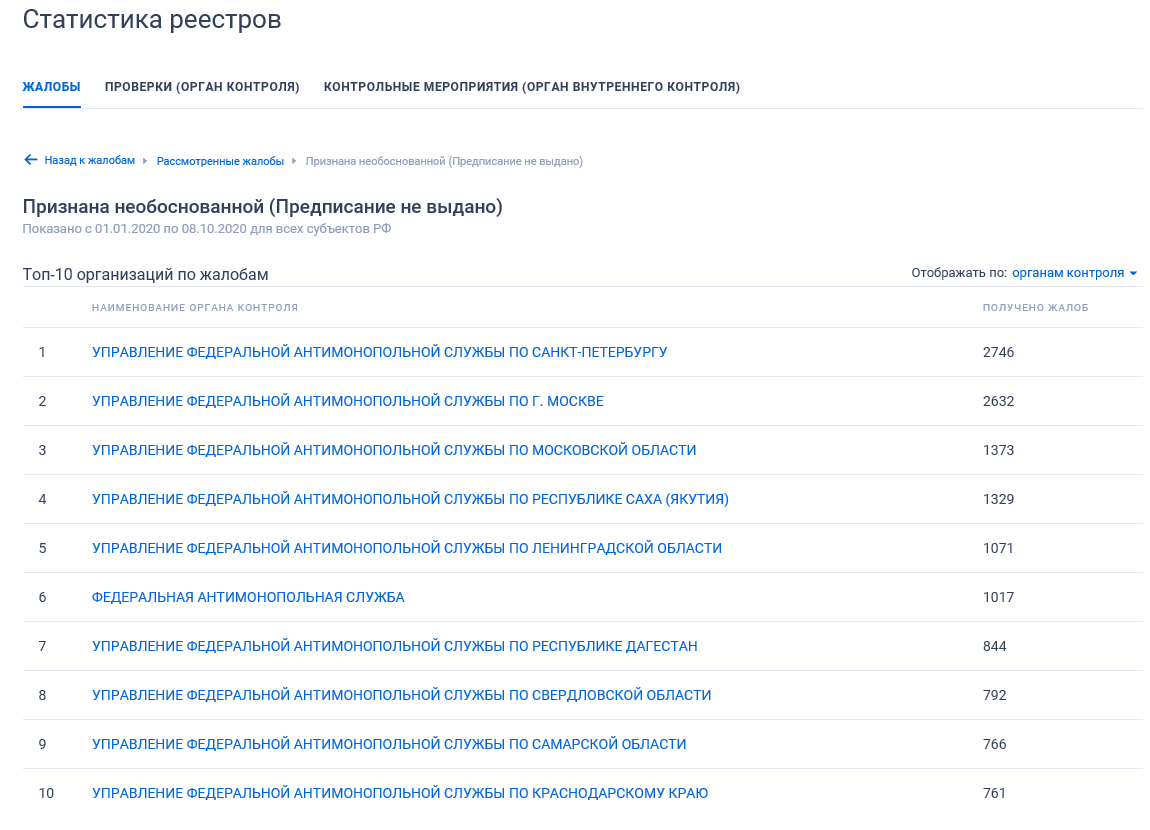Image resolution: width=1150 pixels, height=830 pixels.
Task: Click the 'Статистика реестров' page title
Action: coord(152,19)
